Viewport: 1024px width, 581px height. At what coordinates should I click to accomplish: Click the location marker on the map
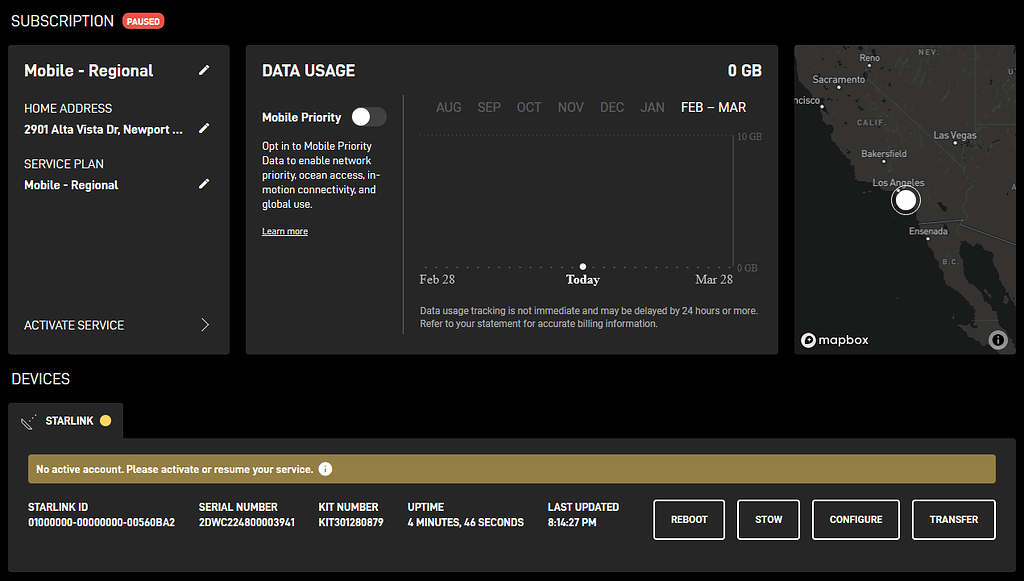(x=905, y=200)
